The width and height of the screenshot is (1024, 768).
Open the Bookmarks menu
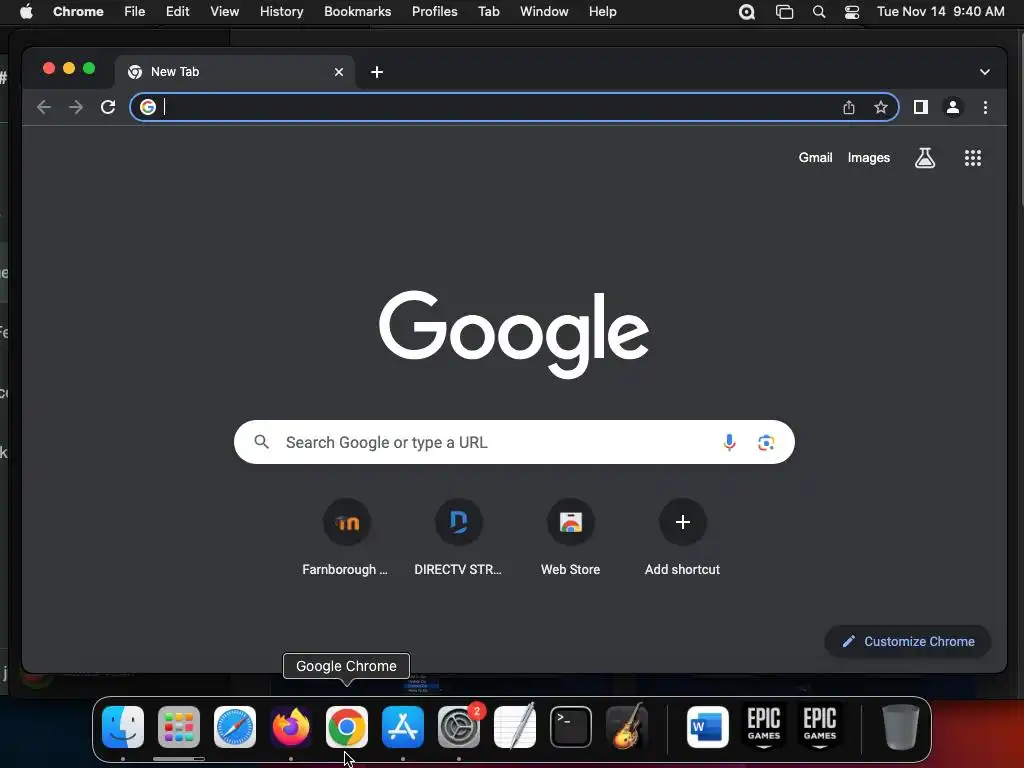pyautogui.click(x=357, y=12)
